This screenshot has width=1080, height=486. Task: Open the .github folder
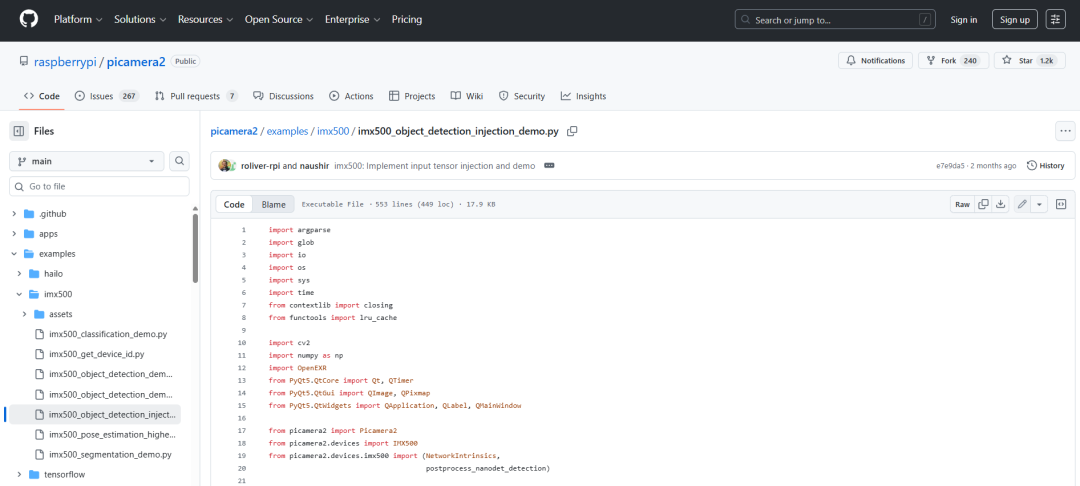tap(52, 214)
